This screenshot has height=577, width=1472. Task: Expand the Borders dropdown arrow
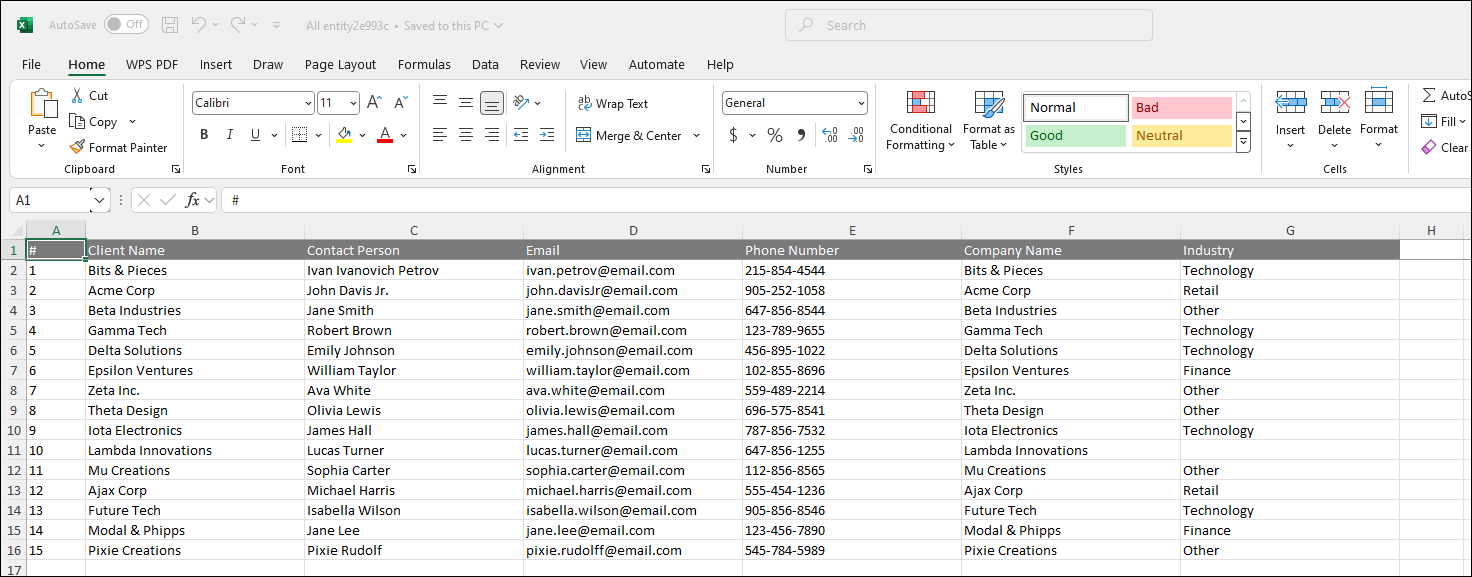319,135
